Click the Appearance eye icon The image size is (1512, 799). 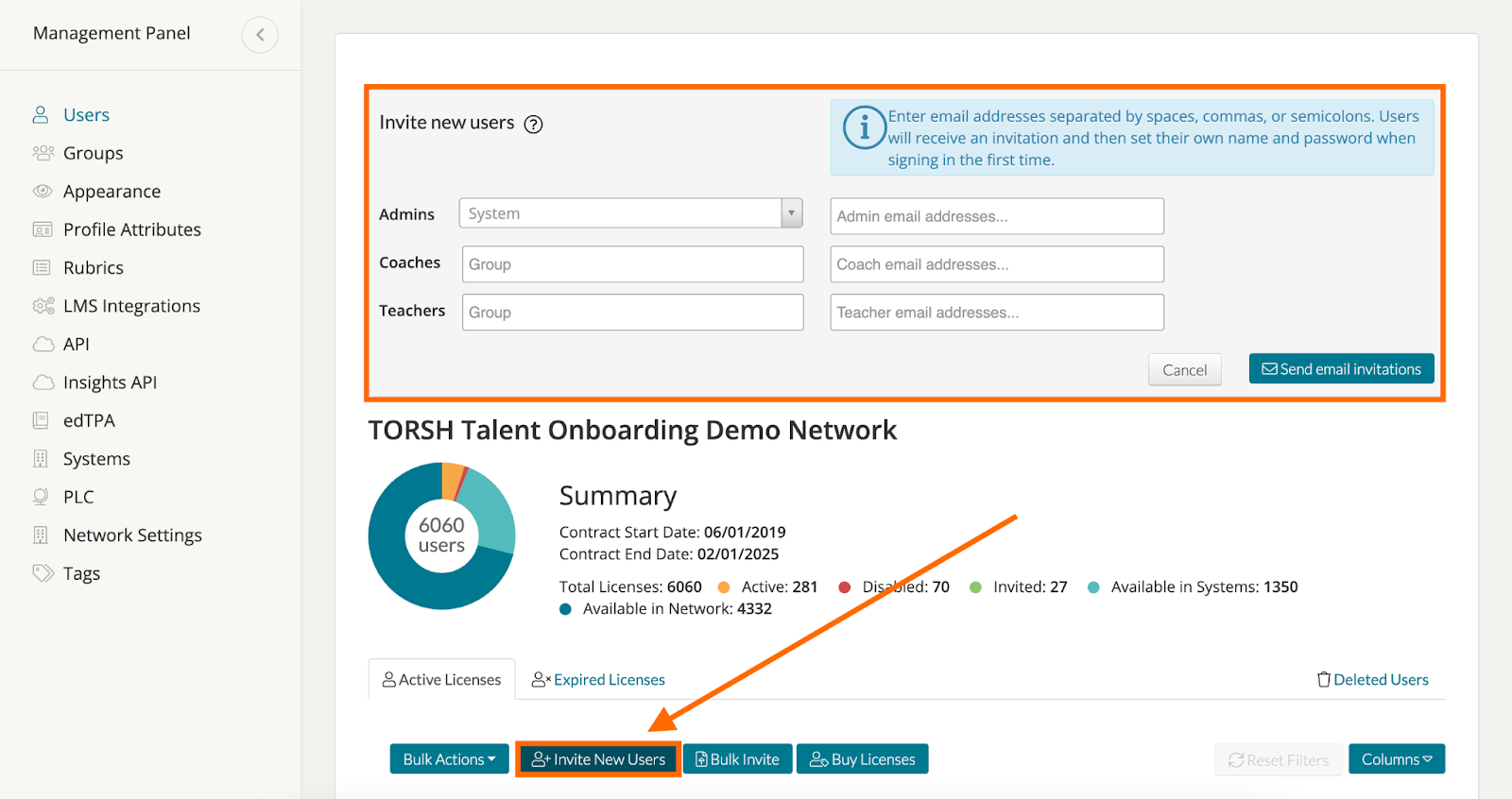click(43, 192)
